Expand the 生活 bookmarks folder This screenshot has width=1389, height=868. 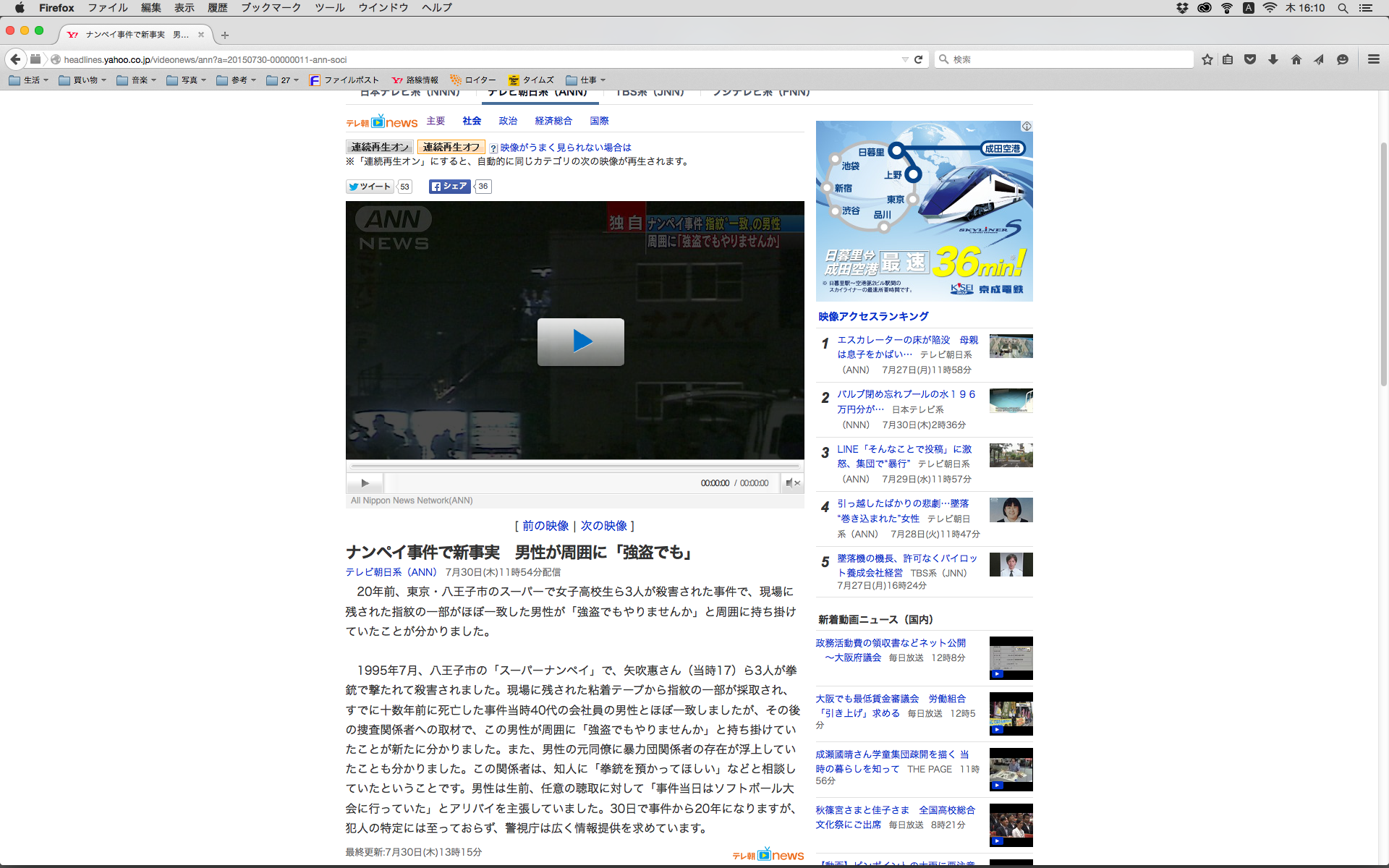(29, 80)
